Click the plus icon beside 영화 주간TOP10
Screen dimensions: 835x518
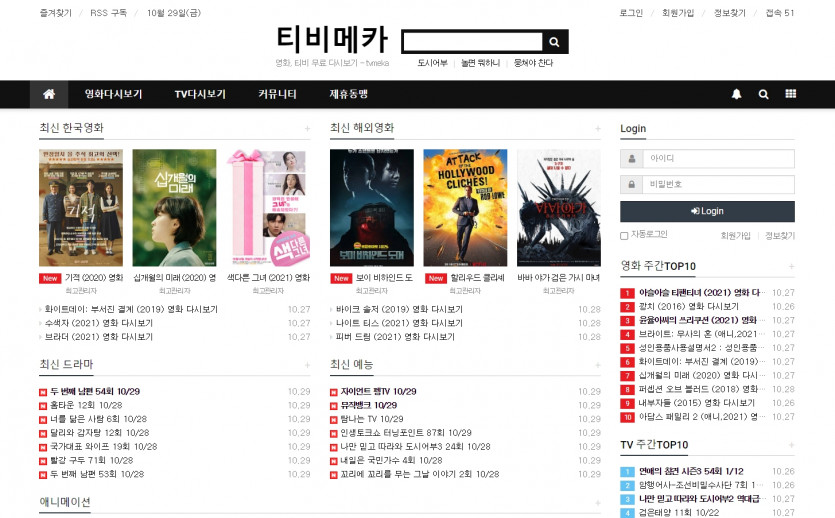[x=791, y=267]
